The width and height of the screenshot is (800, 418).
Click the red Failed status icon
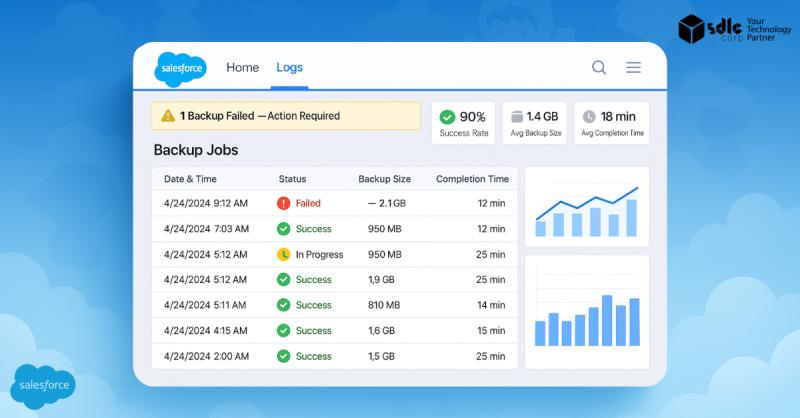click(283, 203)
